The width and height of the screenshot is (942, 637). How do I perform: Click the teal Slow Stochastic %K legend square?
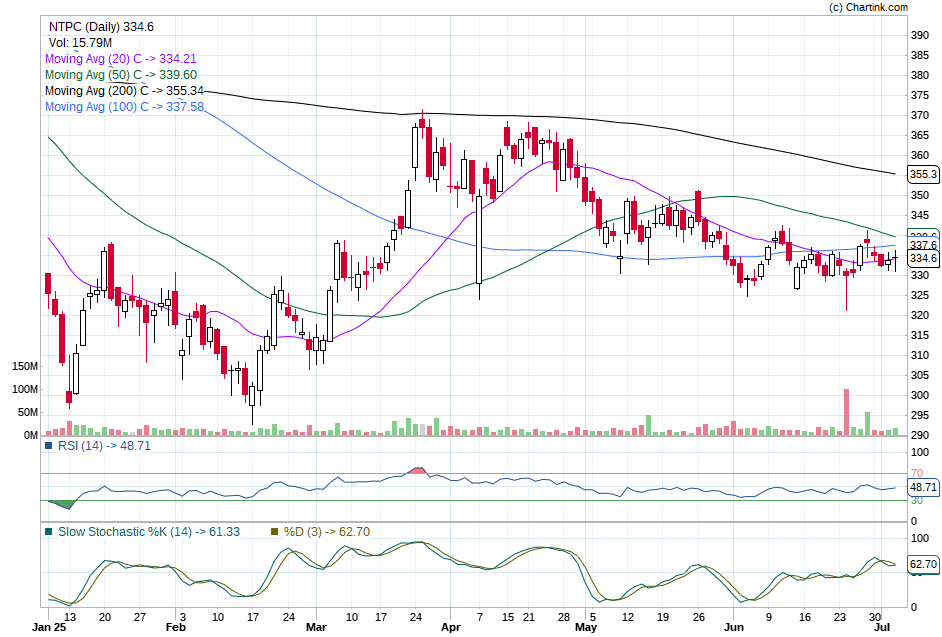point(49,532)
